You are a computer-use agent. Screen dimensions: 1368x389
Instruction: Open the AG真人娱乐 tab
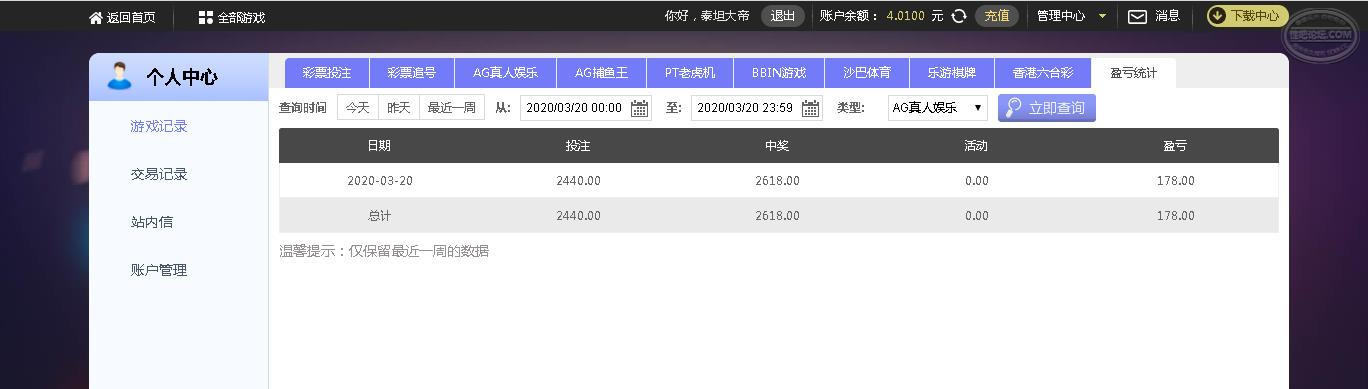pos(505,73)
